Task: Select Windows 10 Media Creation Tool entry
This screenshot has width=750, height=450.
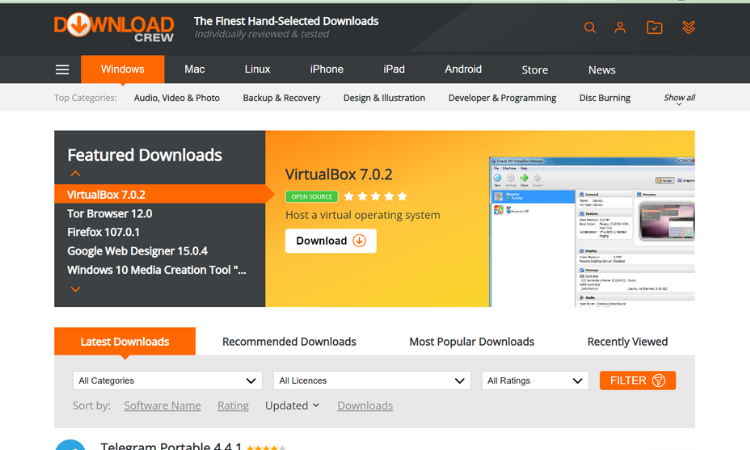Action: [x=156, y=270]
